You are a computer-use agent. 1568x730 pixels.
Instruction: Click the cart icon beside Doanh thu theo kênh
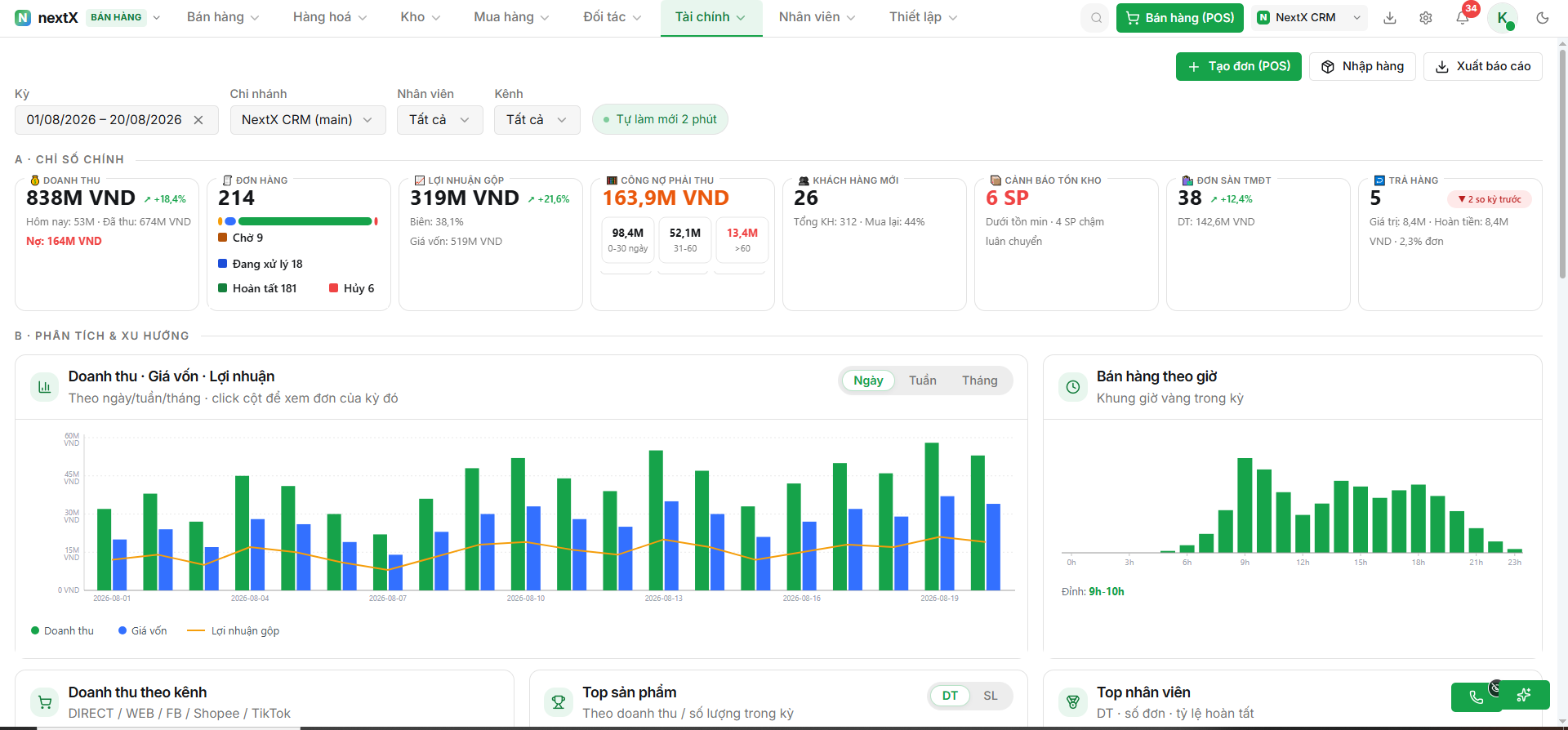pyautogui.click(x=45, y=702)
